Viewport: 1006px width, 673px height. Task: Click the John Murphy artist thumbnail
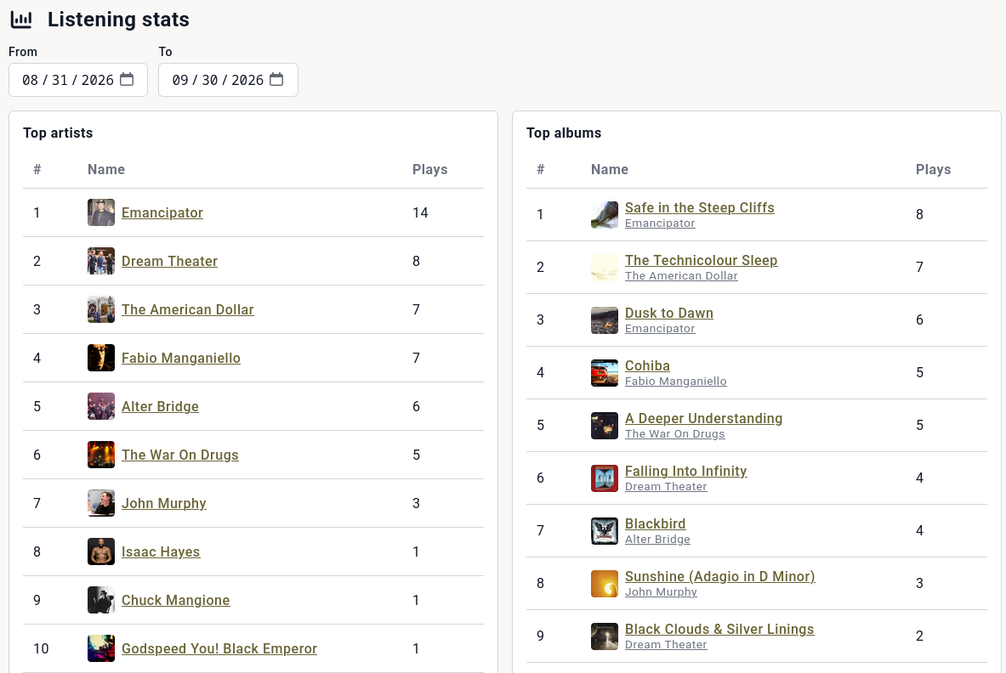coord(101,503)
